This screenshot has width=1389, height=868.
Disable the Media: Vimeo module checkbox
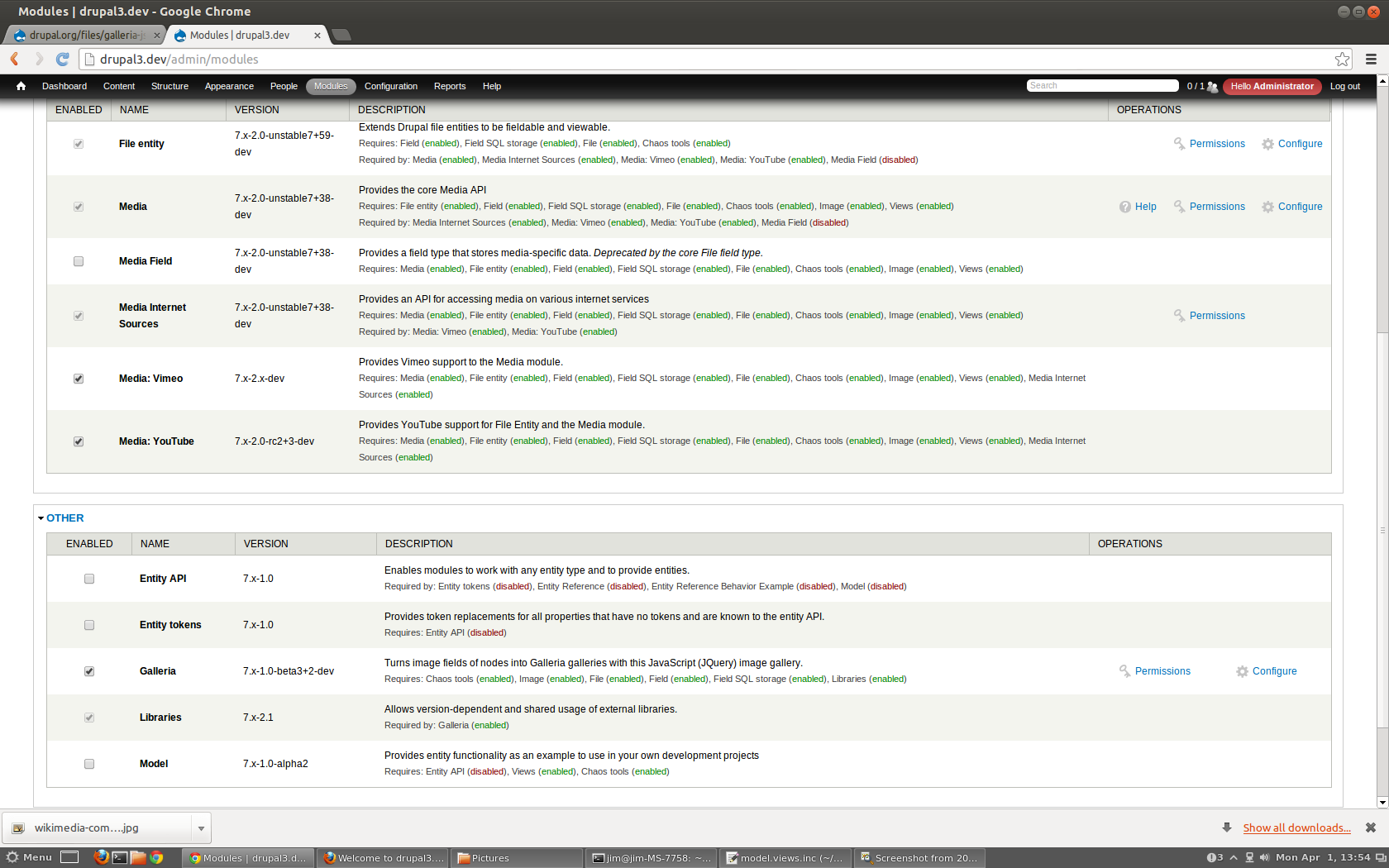pos(79,379)
